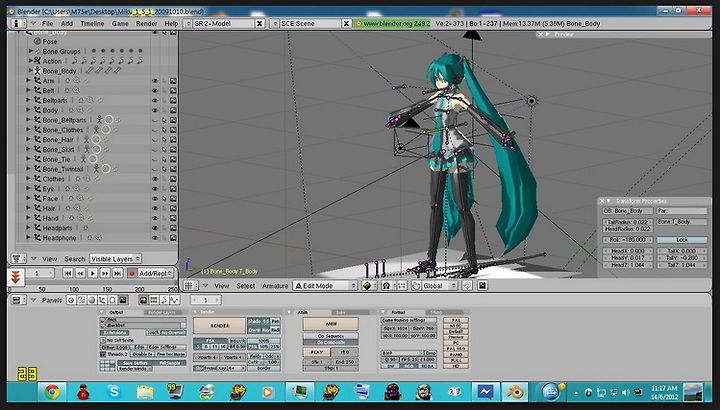Open the file folder taskbar icon

[x=145, y=392]
